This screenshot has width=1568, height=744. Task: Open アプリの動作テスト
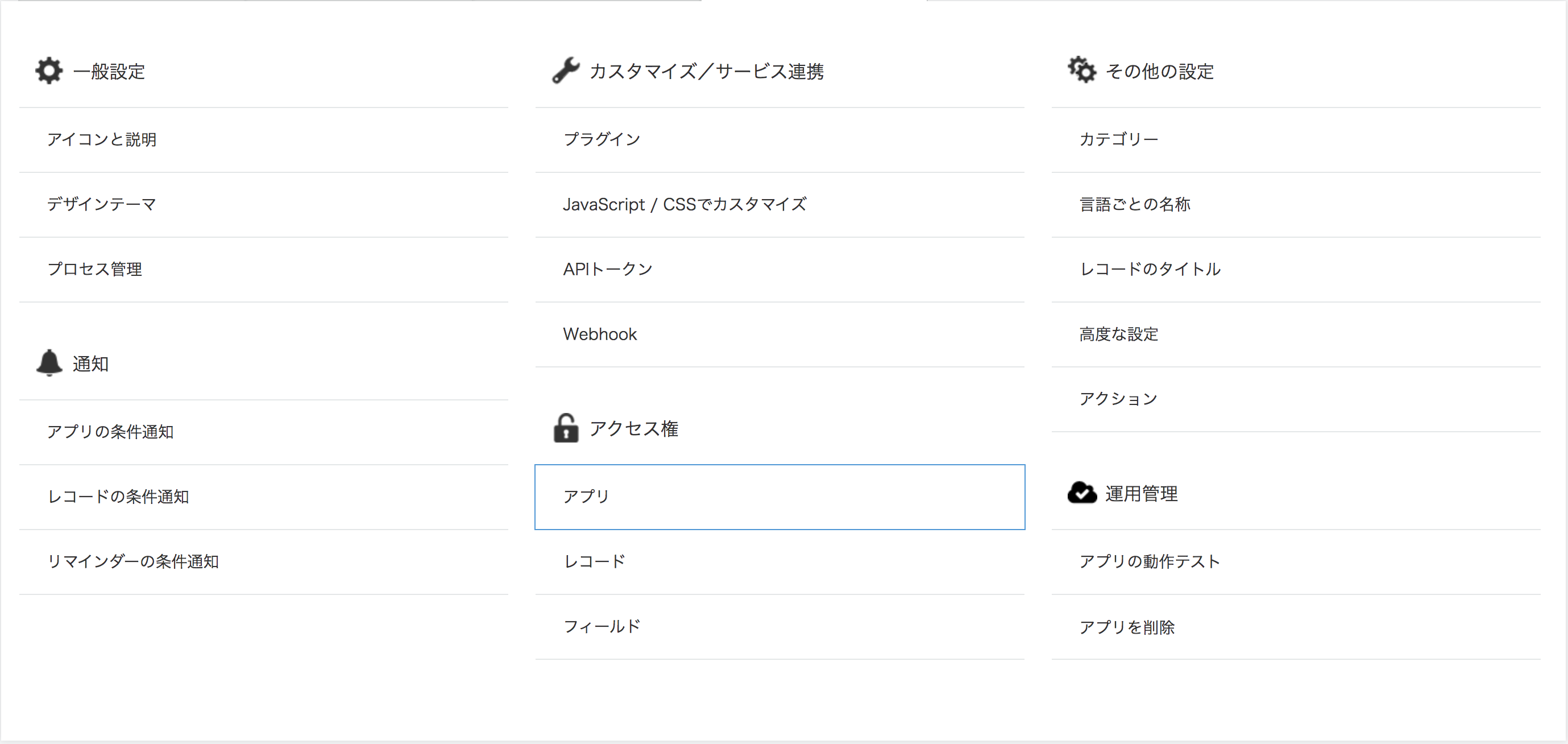(1296, 562)
